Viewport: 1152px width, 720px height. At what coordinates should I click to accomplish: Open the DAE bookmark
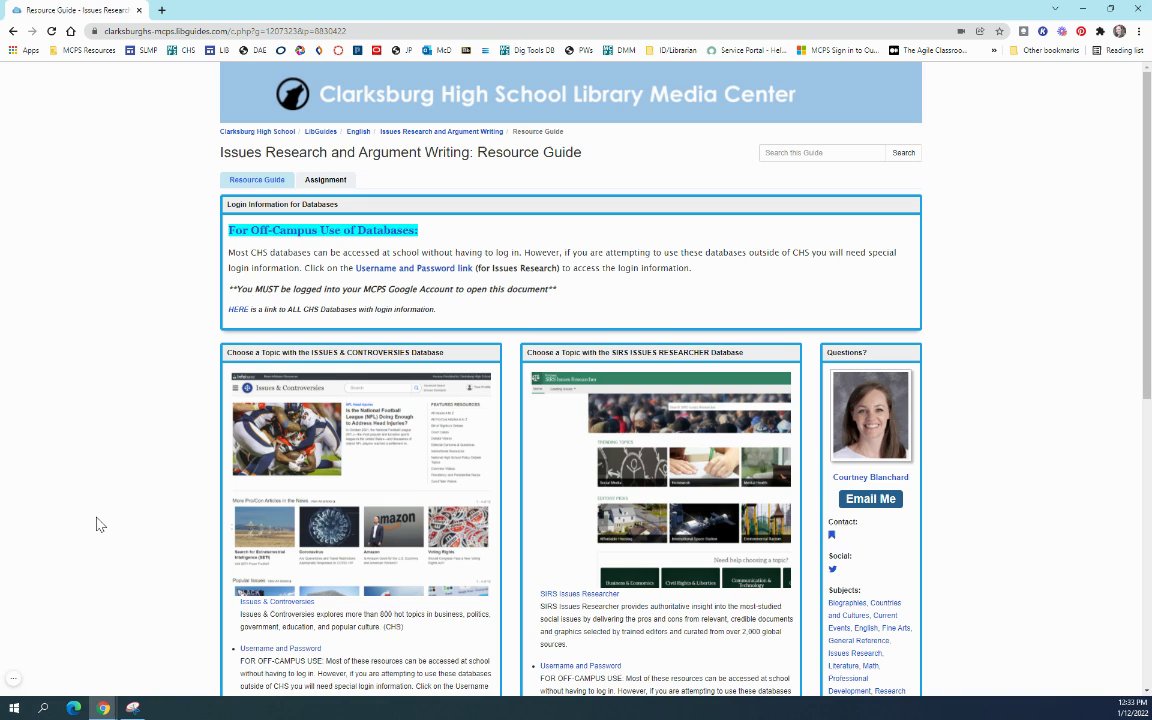coord(253,51)
